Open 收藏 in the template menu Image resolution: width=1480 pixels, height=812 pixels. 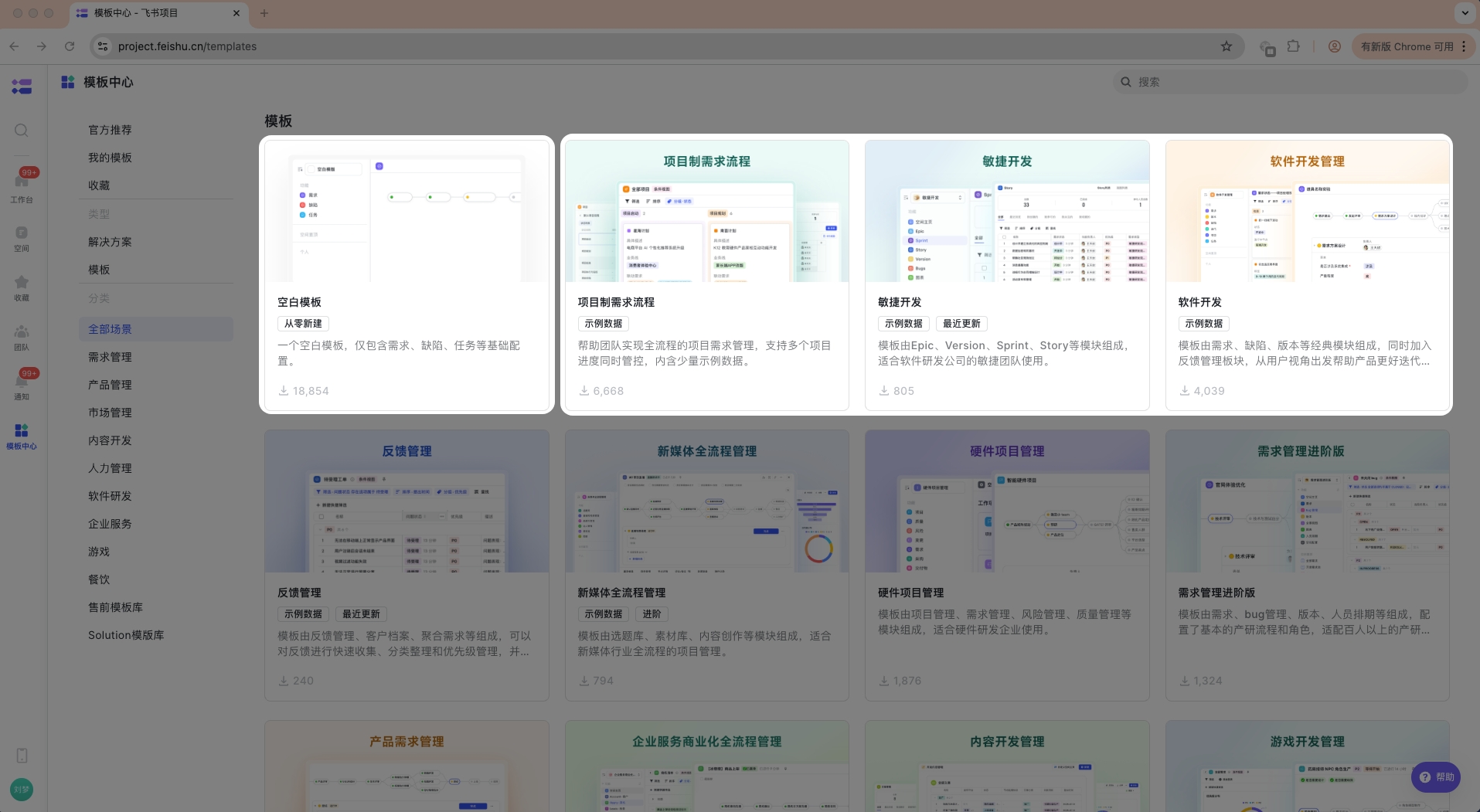coord(99,185)
